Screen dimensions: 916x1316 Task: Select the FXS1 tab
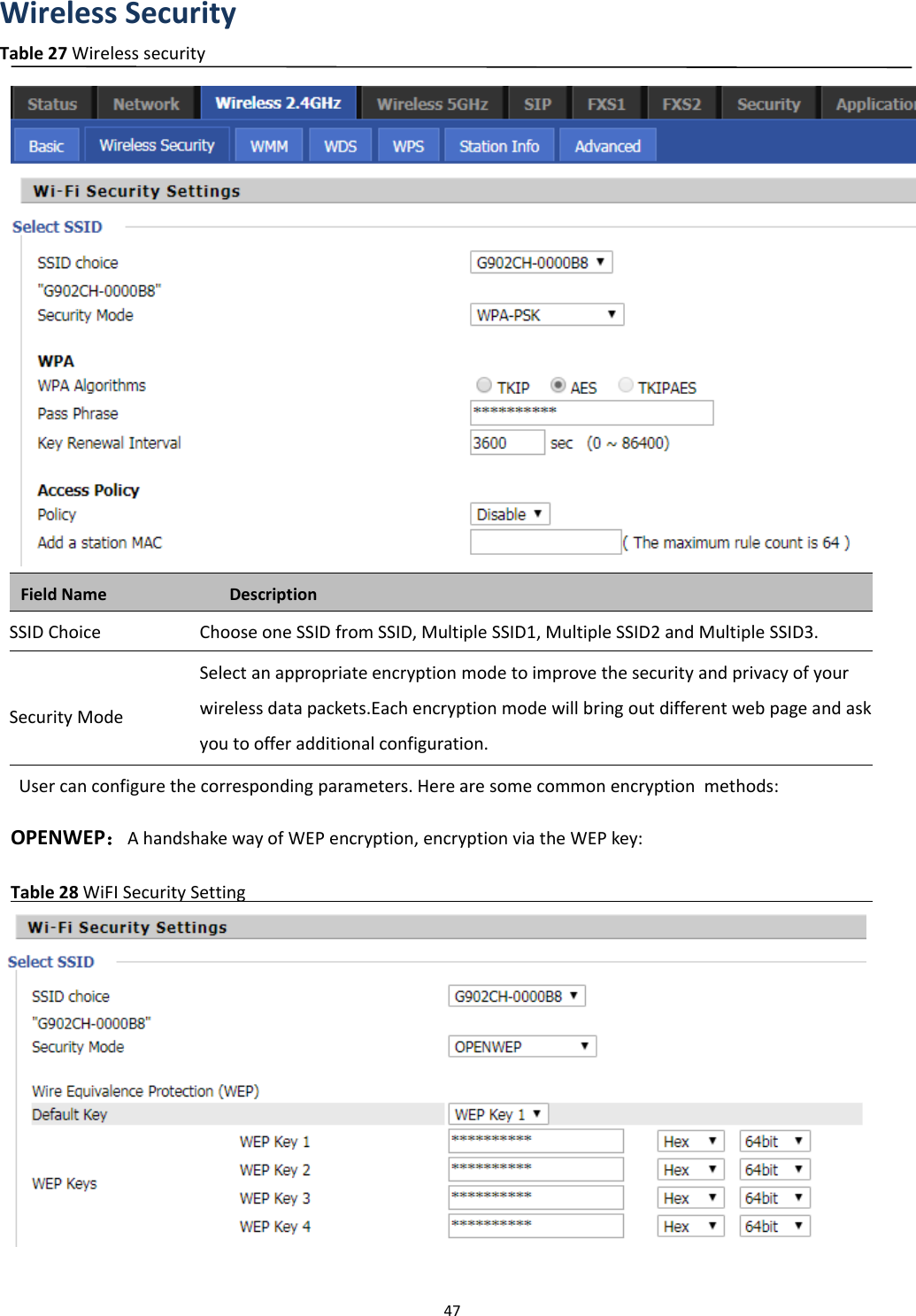click(606, 103)
